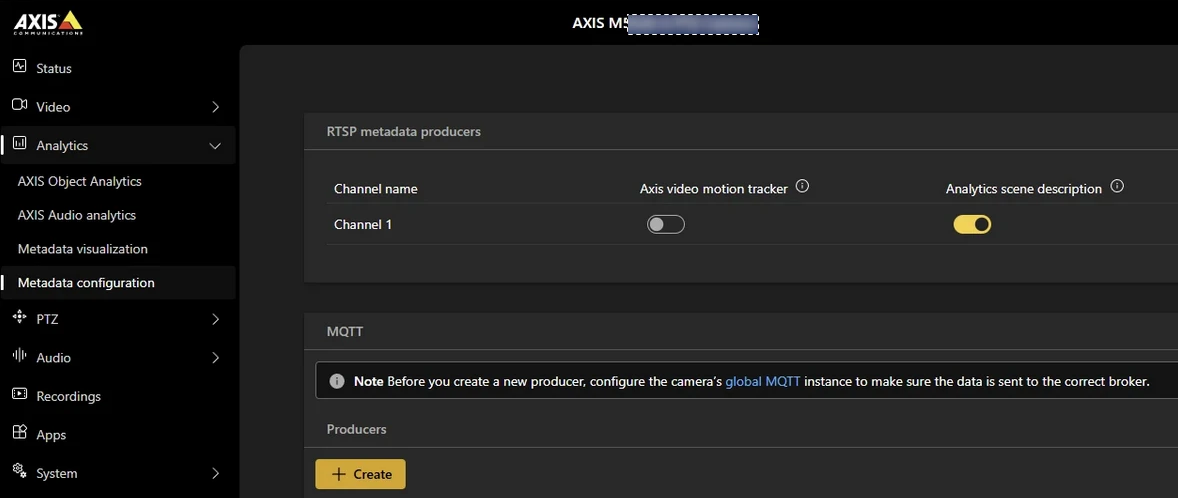
Task: Click the AXIS device title at top
Action: 666,23
